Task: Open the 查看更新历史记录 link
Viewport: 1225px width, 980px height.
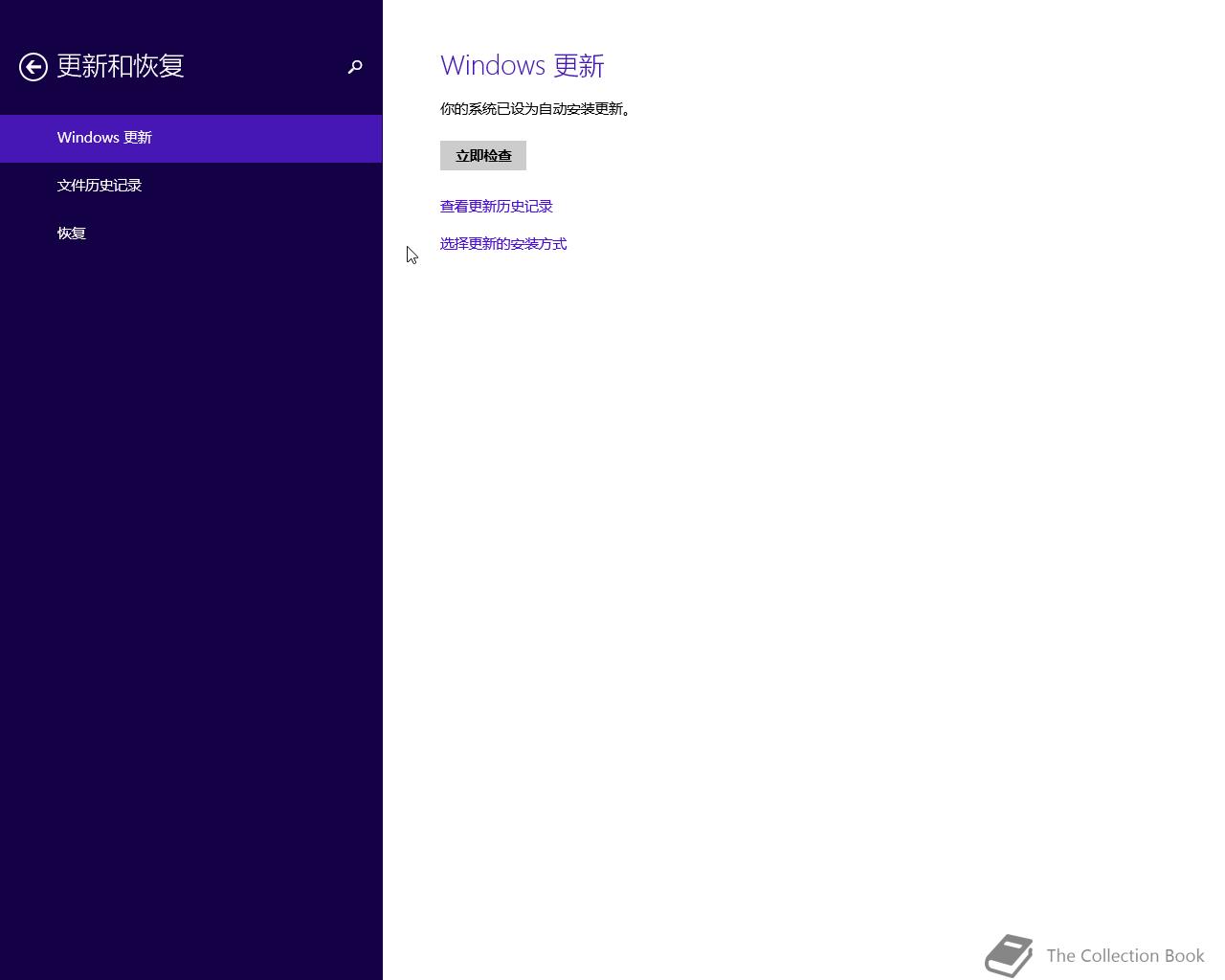Action: tap(497, 207)
